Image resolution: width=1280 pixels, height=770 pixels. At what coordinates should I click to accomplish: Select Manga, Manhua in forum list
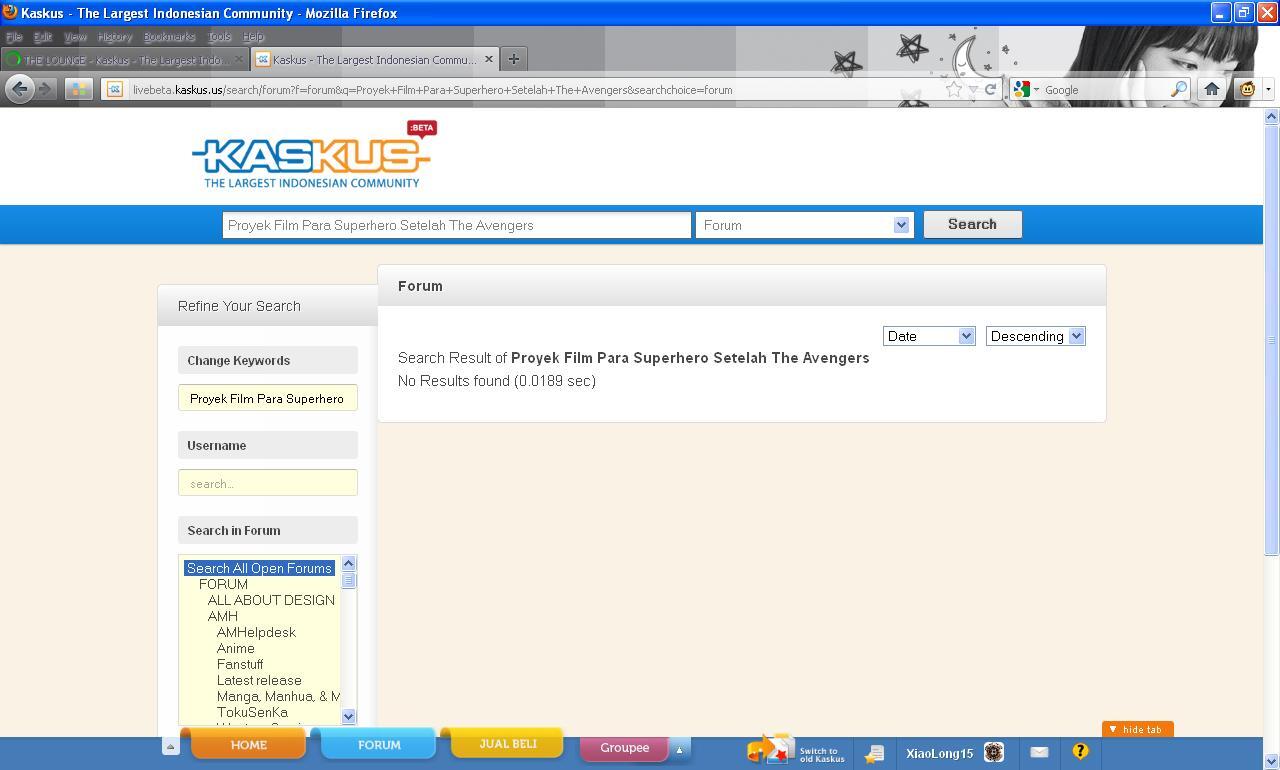(x=278, y=696)
